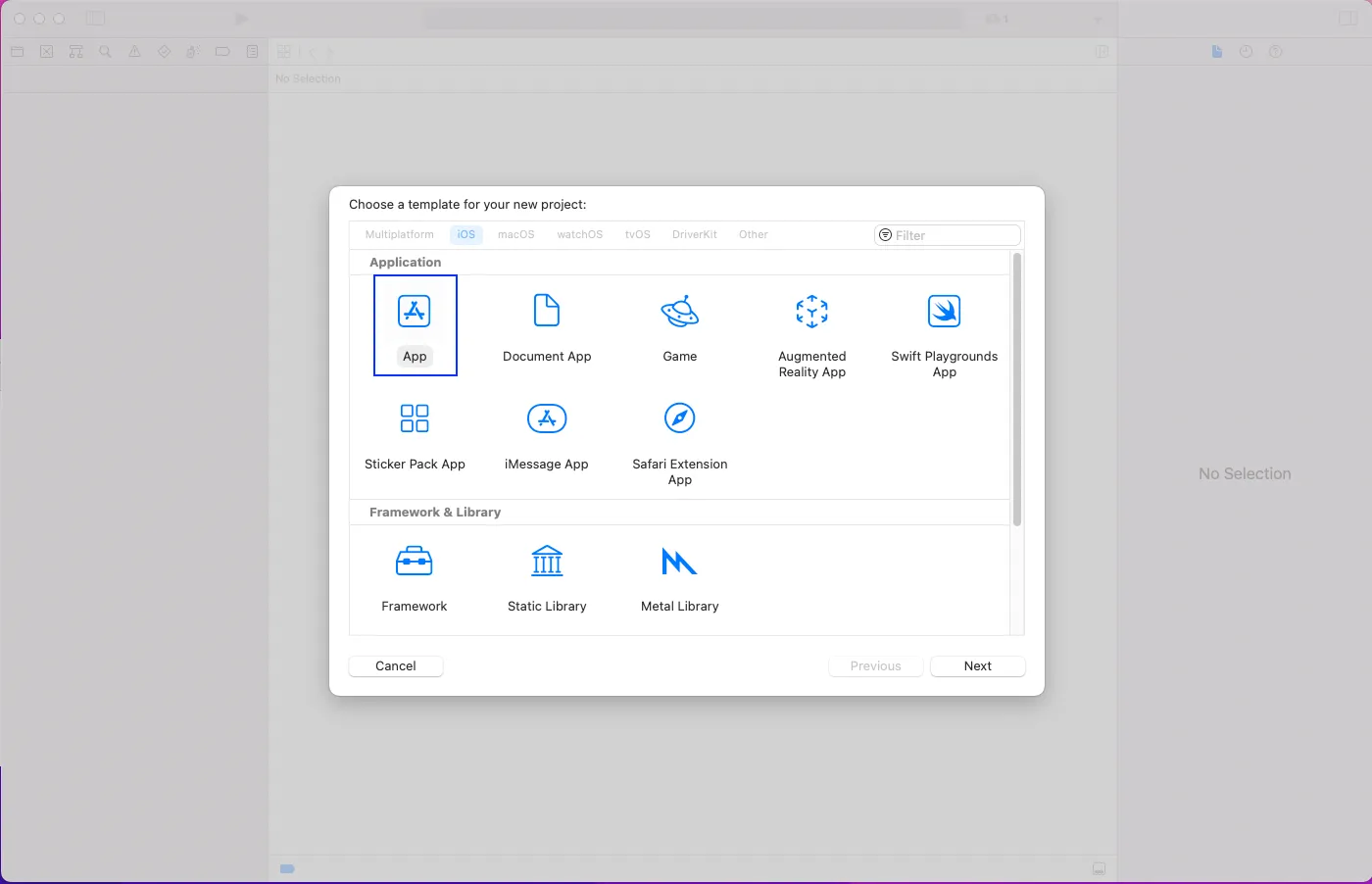Image resolution: width=1372 pixels, height=884 pixels.
Task: Open Source Control navigator in Xcode window
Action: click(47, 52)
